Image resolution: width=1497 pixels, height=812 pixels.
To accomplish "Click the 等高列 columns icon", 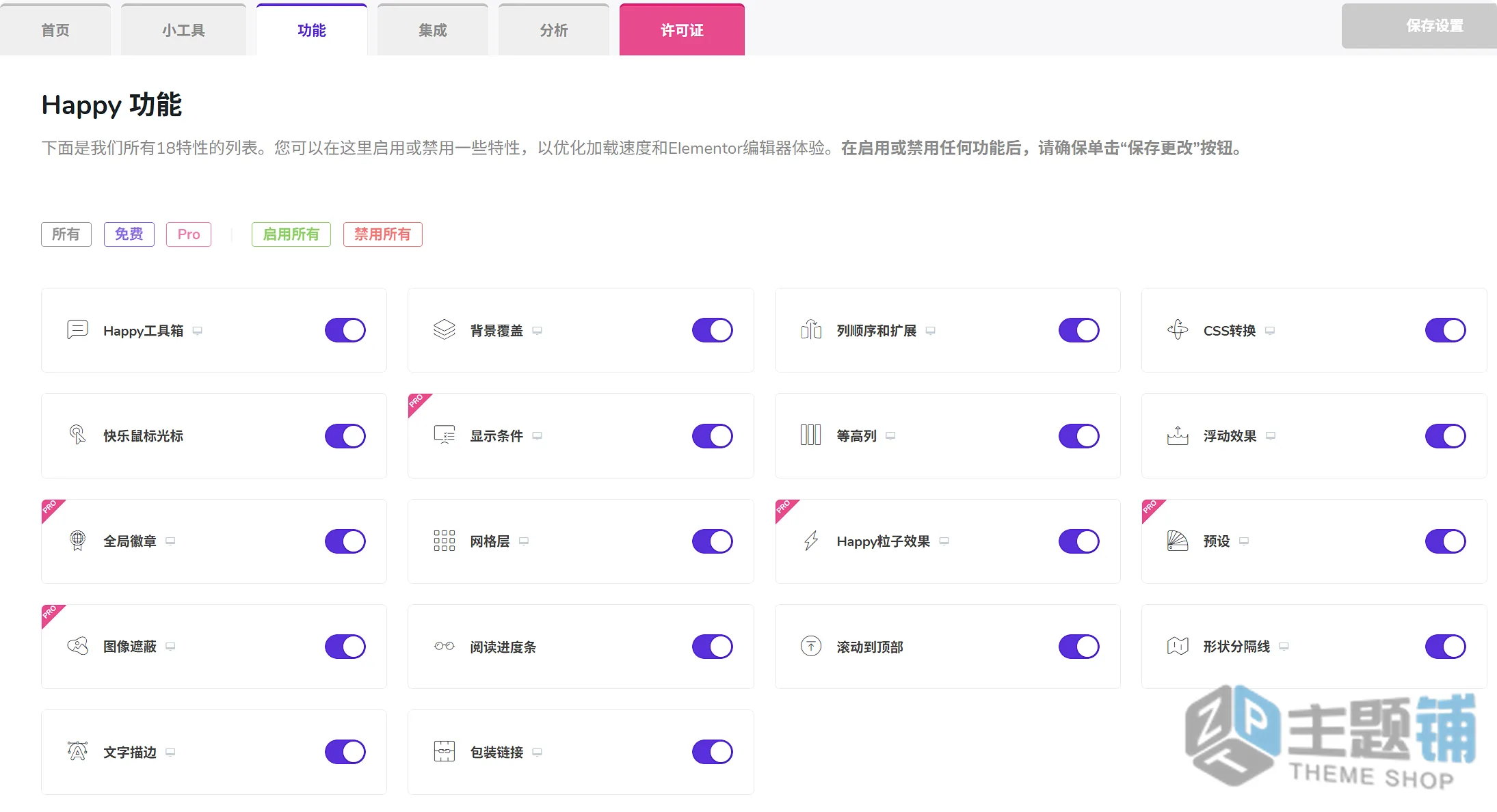I will coord(811,435).
